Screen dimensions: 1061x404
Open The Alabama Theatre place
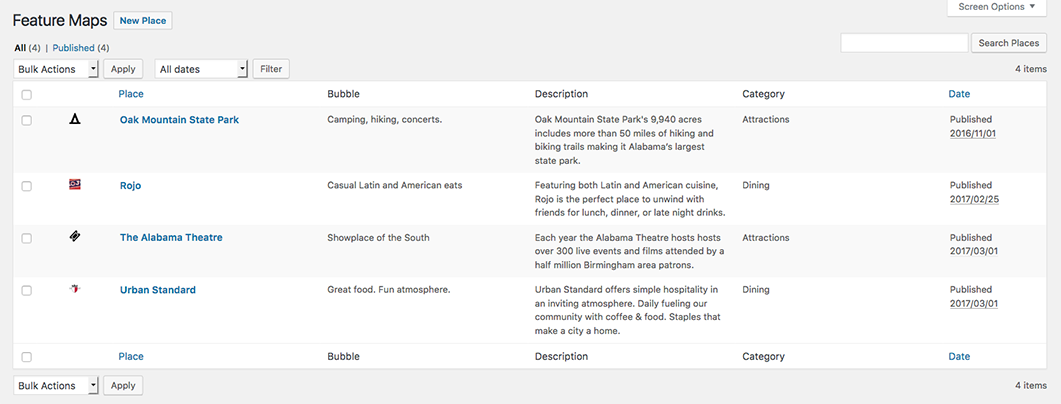tap(171, 238)
